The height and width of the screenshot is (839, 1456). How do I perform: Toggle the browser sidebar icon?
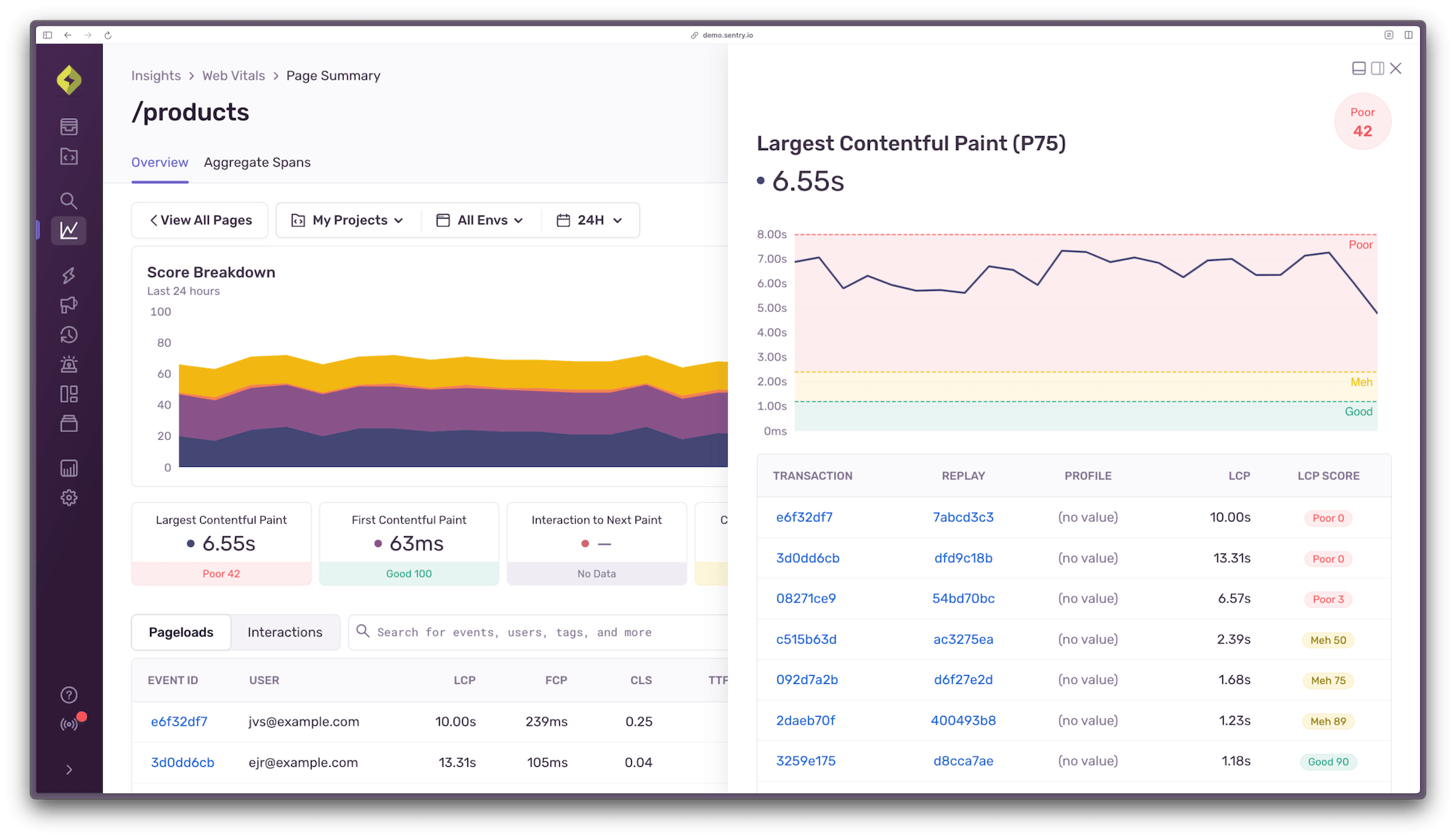coord(47,35)
